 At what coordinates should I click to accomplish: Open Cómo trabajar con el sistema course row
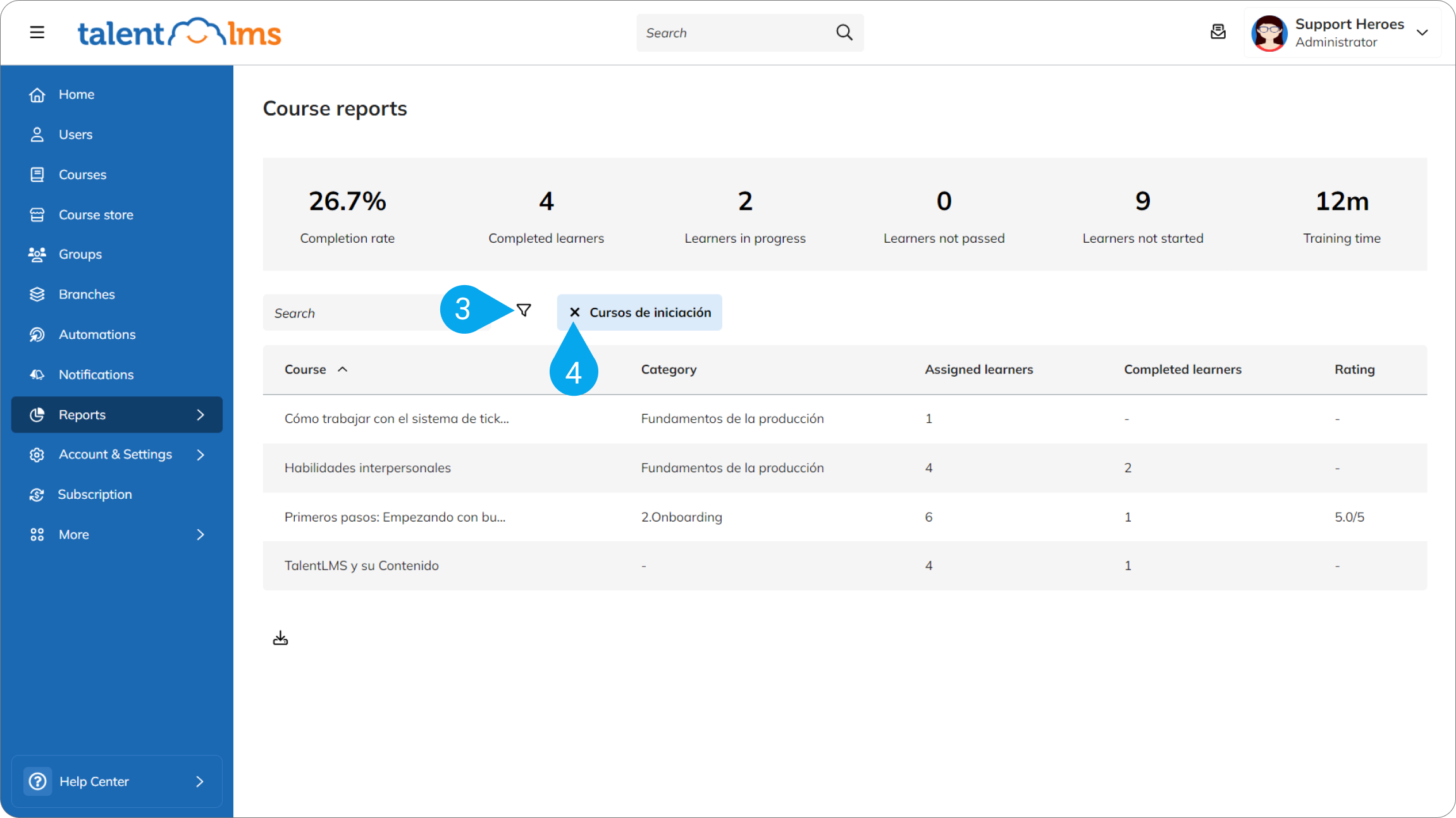pyautogui.click(x=845, y=418)
